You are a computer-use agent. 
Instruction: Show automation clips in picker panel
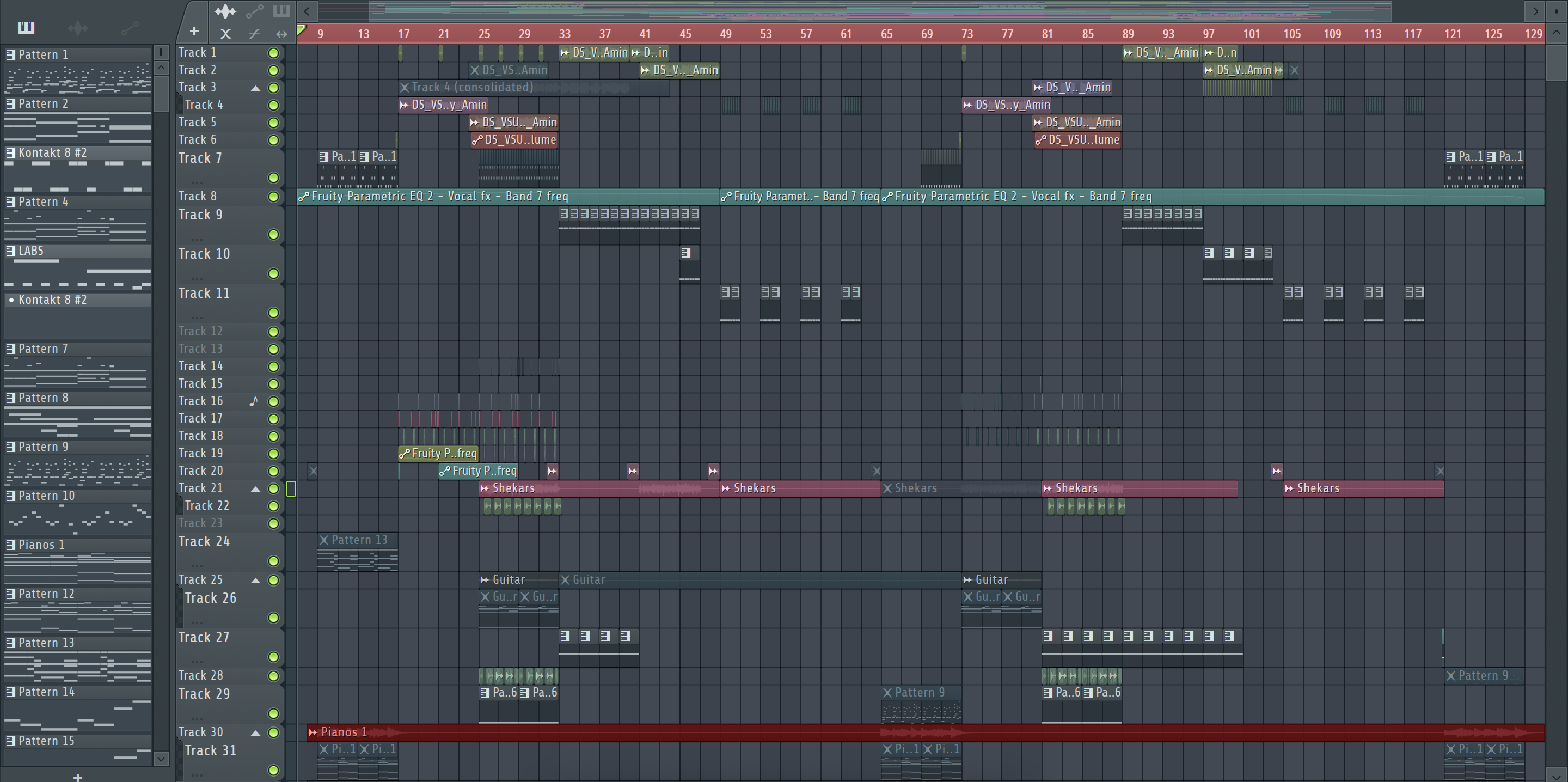[x=130, y=28]
